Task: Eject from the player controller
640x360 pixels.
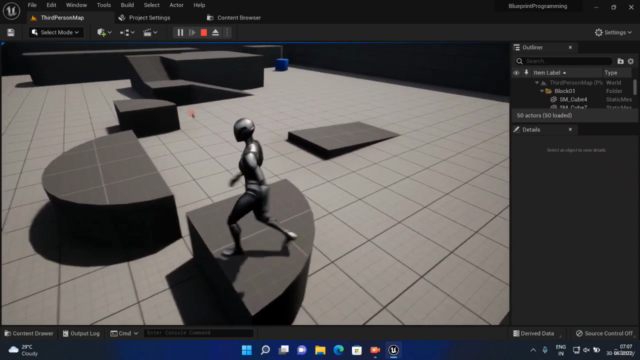Action: (x=216, y=33)
